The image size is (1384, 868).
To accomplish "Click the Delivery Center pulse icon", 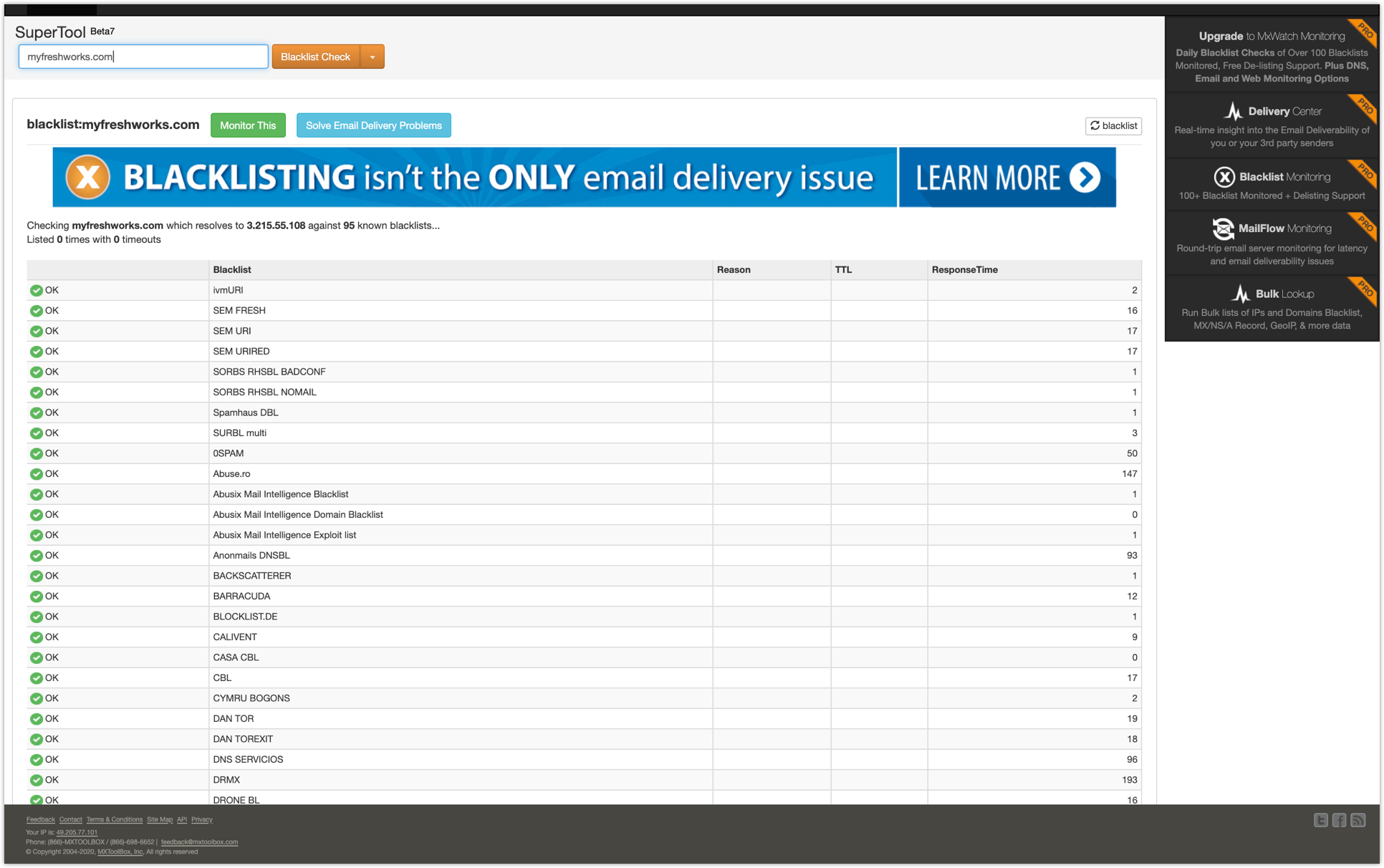I will [x=1233, y=111].
